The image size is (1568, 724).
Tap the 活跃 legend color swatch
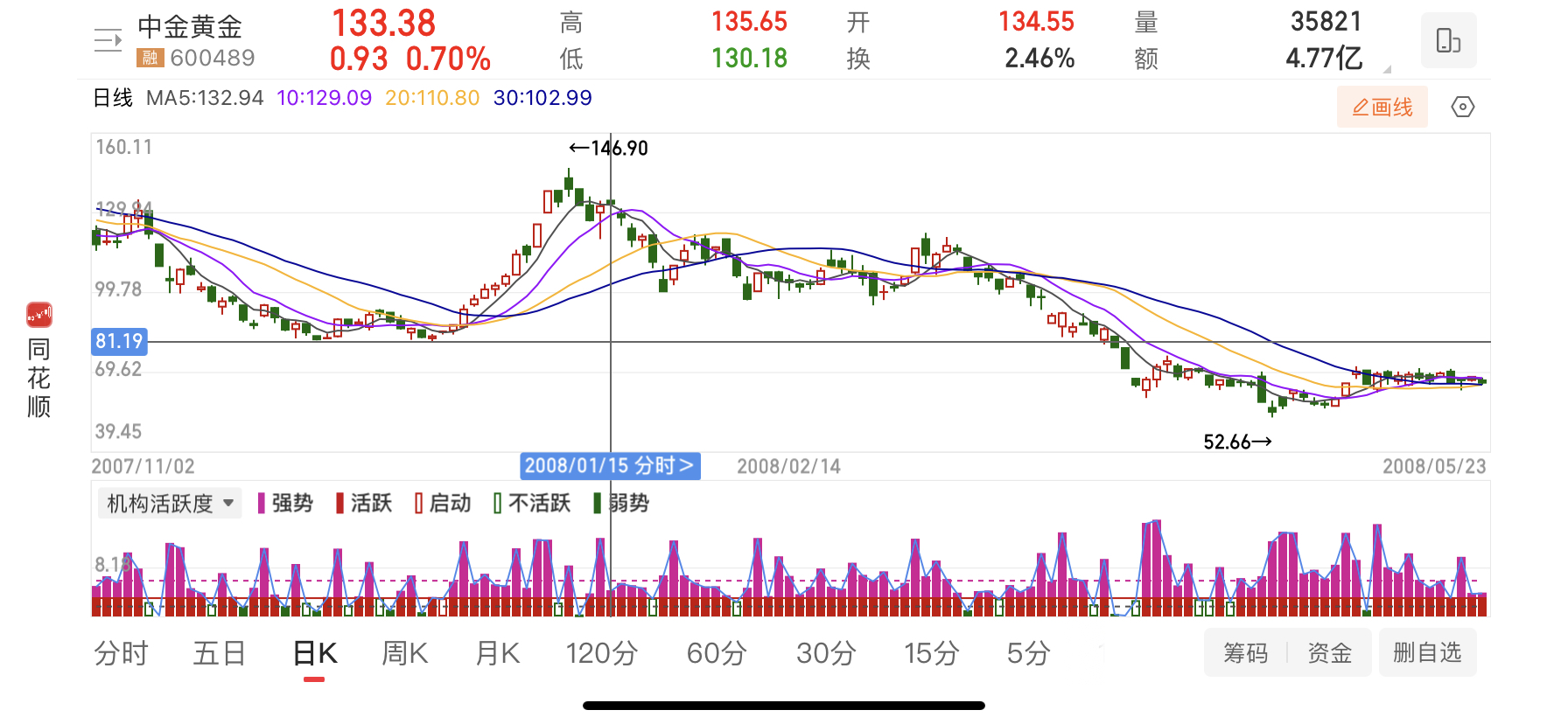[340, 503]
